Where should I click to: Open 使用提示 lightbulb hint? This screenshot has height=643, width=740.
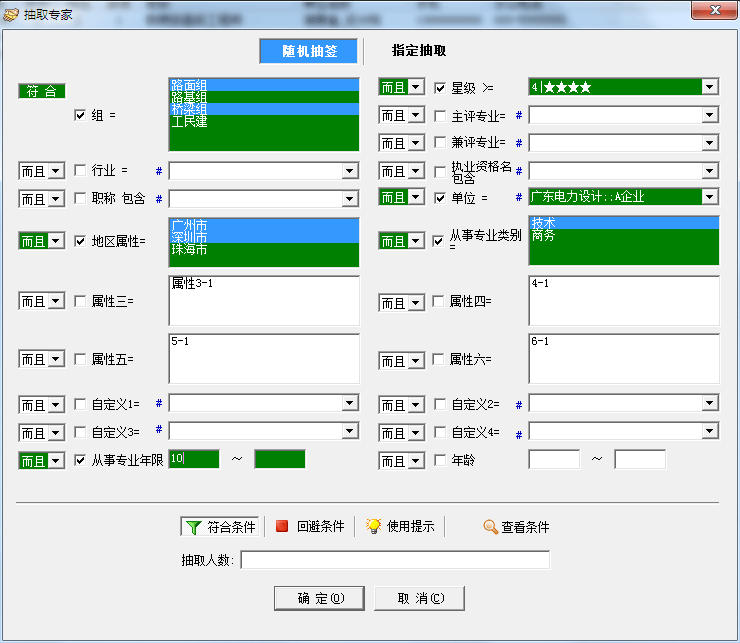(373, 527)
